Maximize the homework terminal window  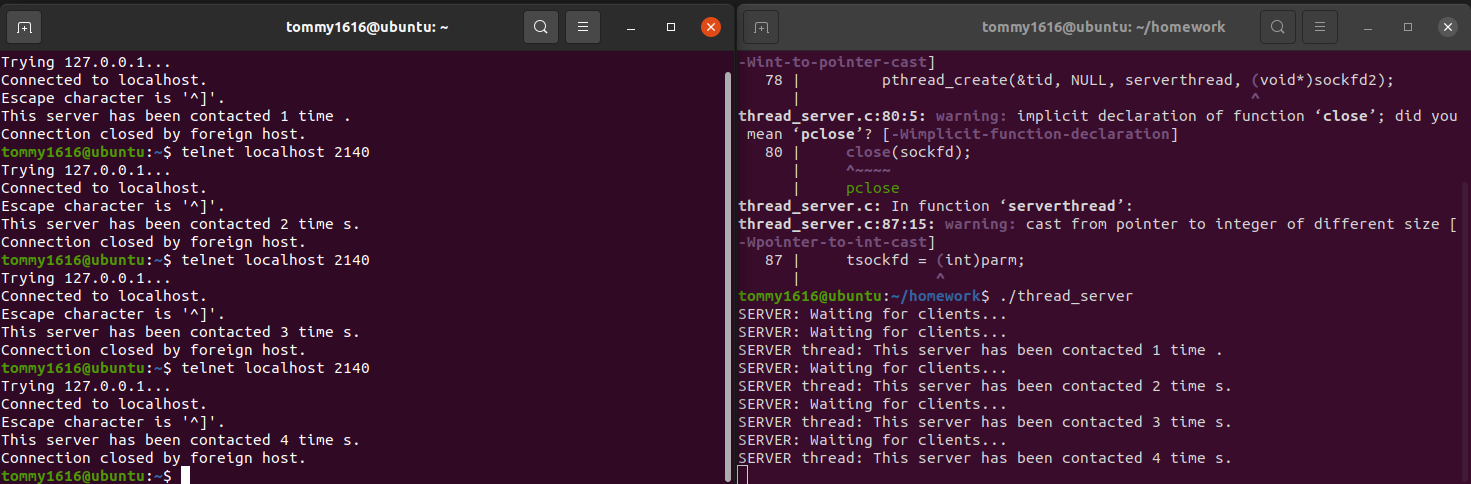tap(1408, 27)
